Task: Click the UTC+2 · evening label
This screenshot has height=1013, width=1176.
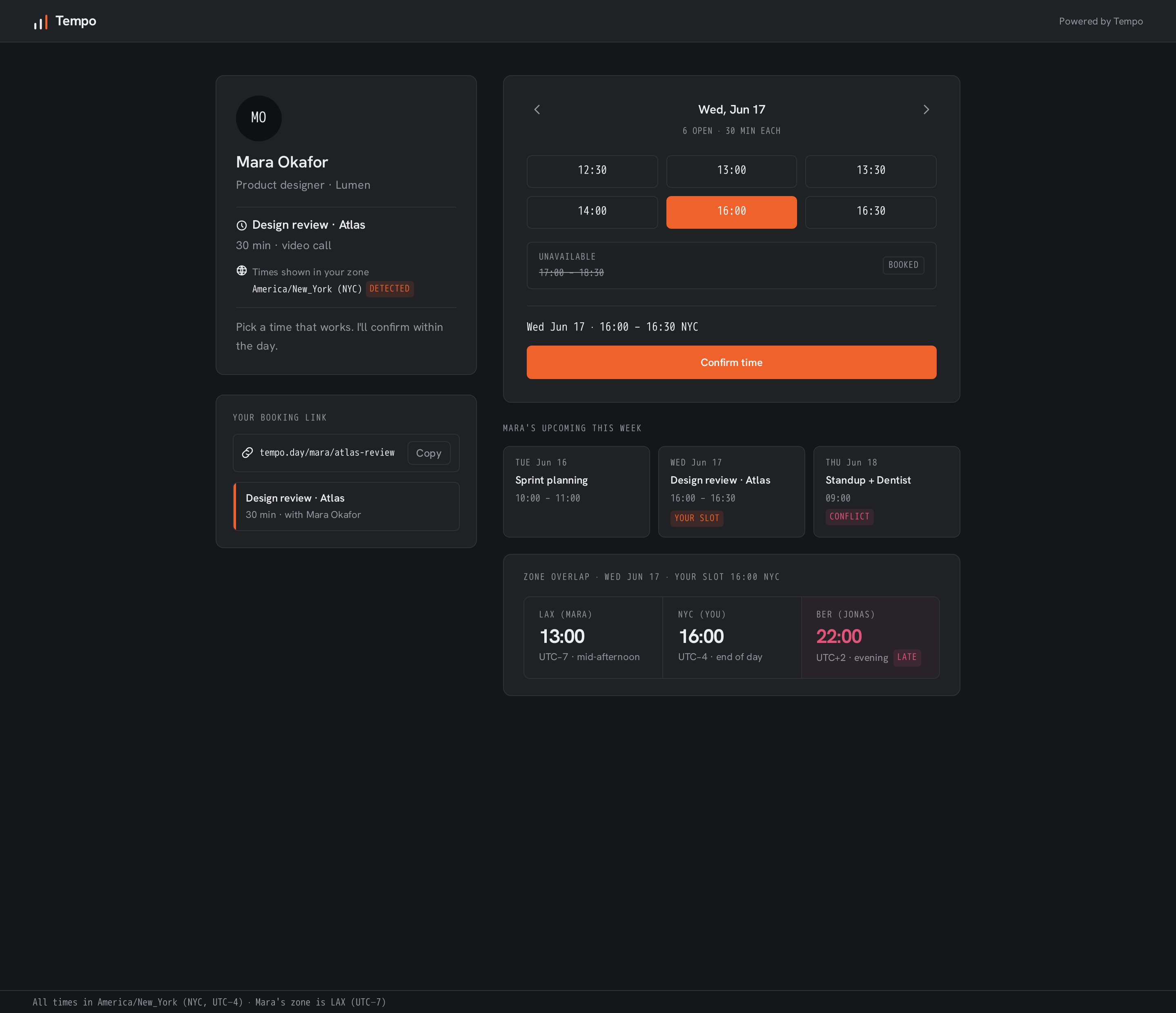Action: 852,658
